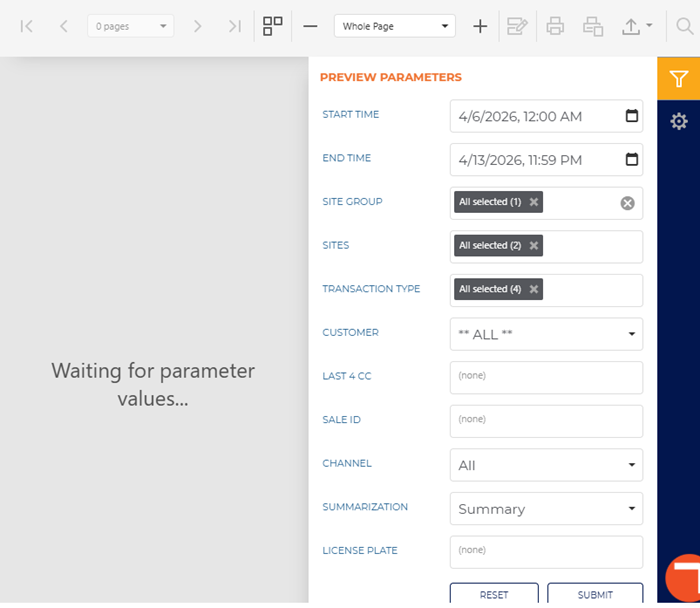Zoom out using the minus icon
Viewport: 700px width, 608px height.
310,26
